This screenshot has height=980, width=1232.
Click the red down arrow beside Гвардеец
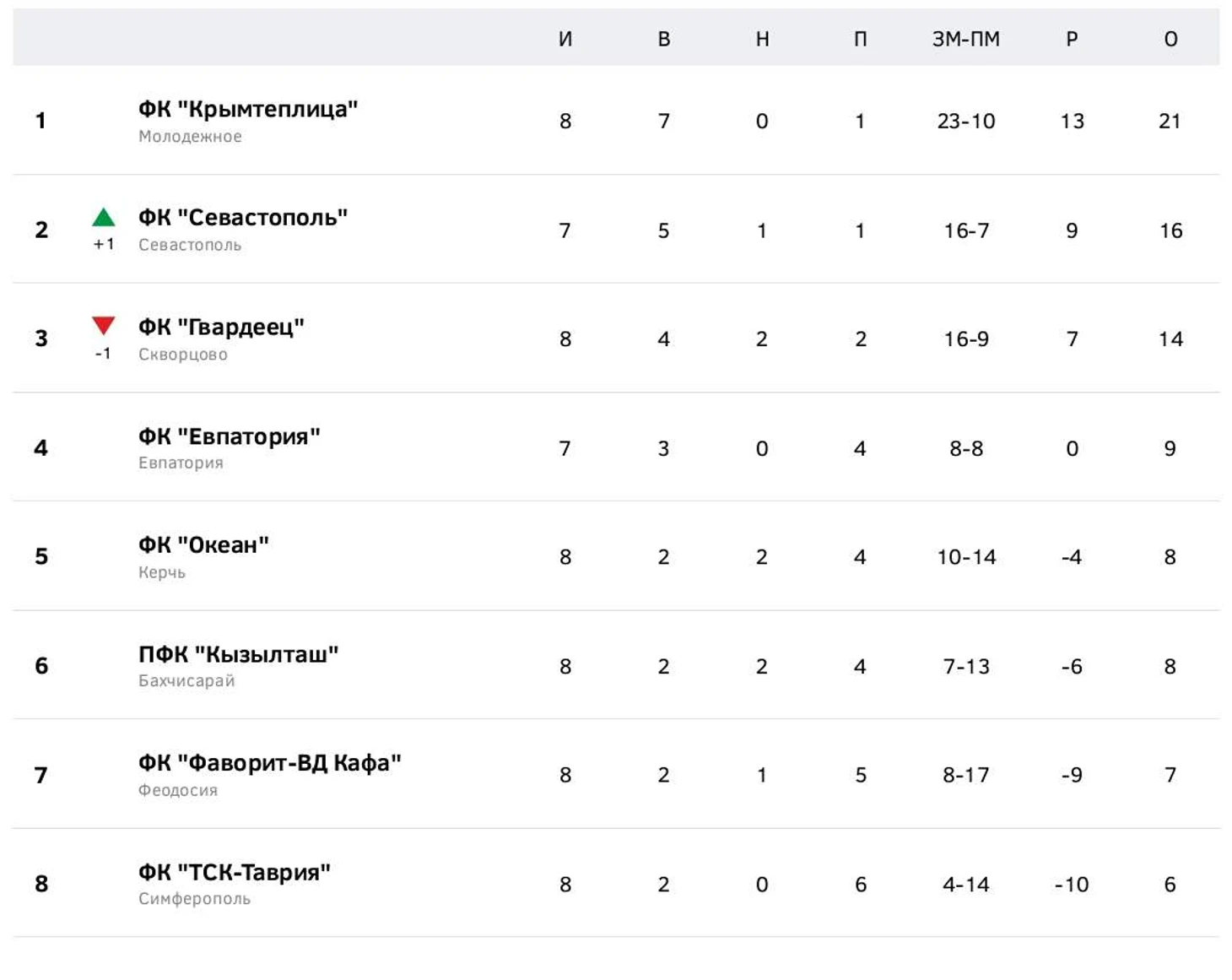(103, 326)
